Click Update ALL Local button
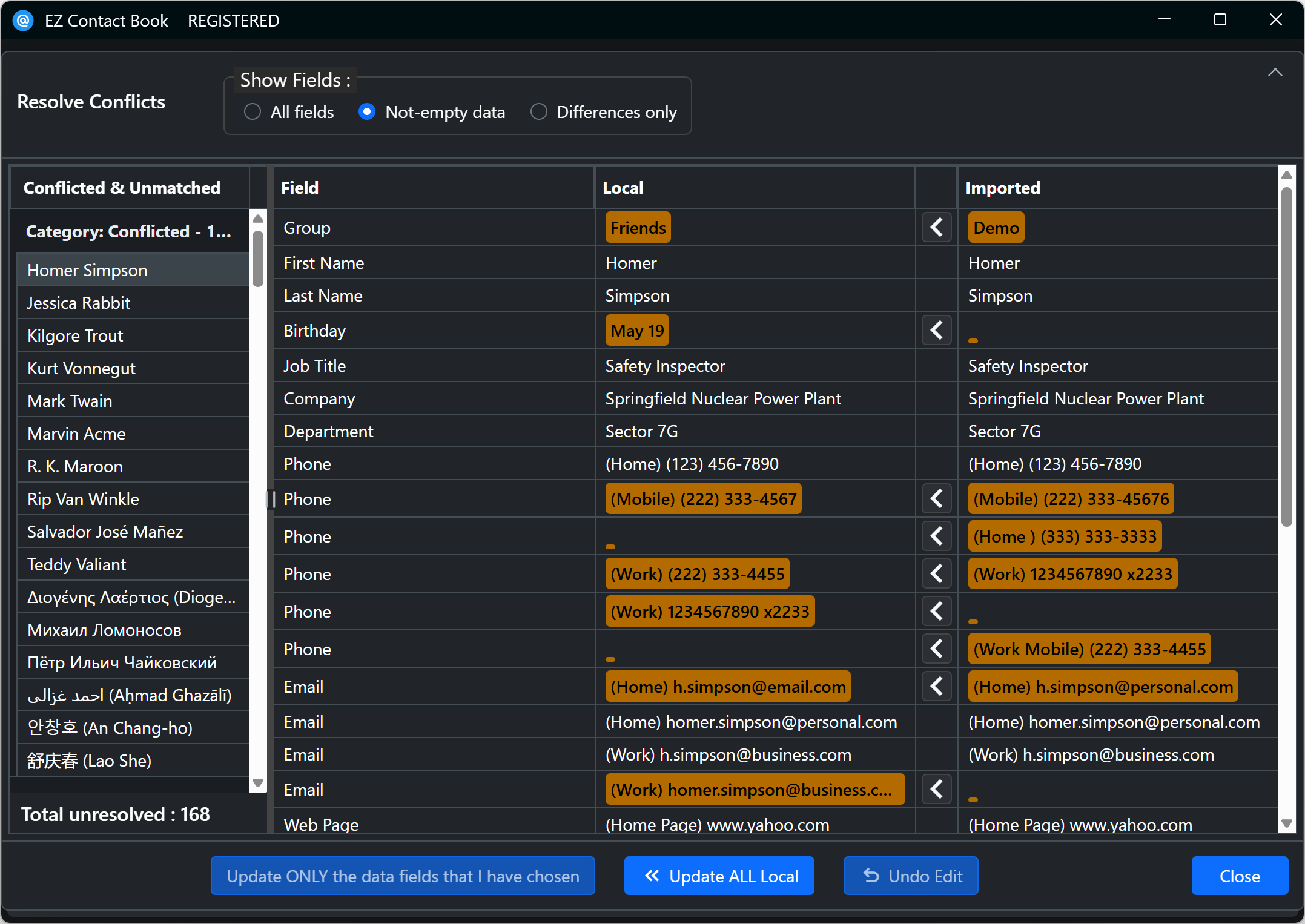The height and width of the screenshot is (924, 1305). point(719,876)
